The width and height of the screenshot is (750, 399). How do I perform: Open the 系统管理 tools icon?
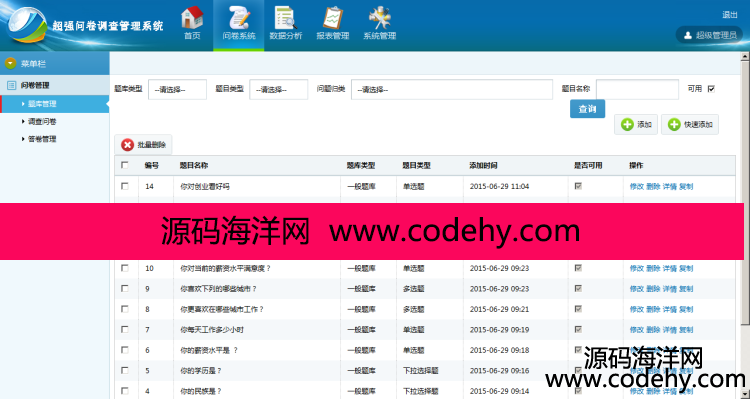[x=380, y=18]
